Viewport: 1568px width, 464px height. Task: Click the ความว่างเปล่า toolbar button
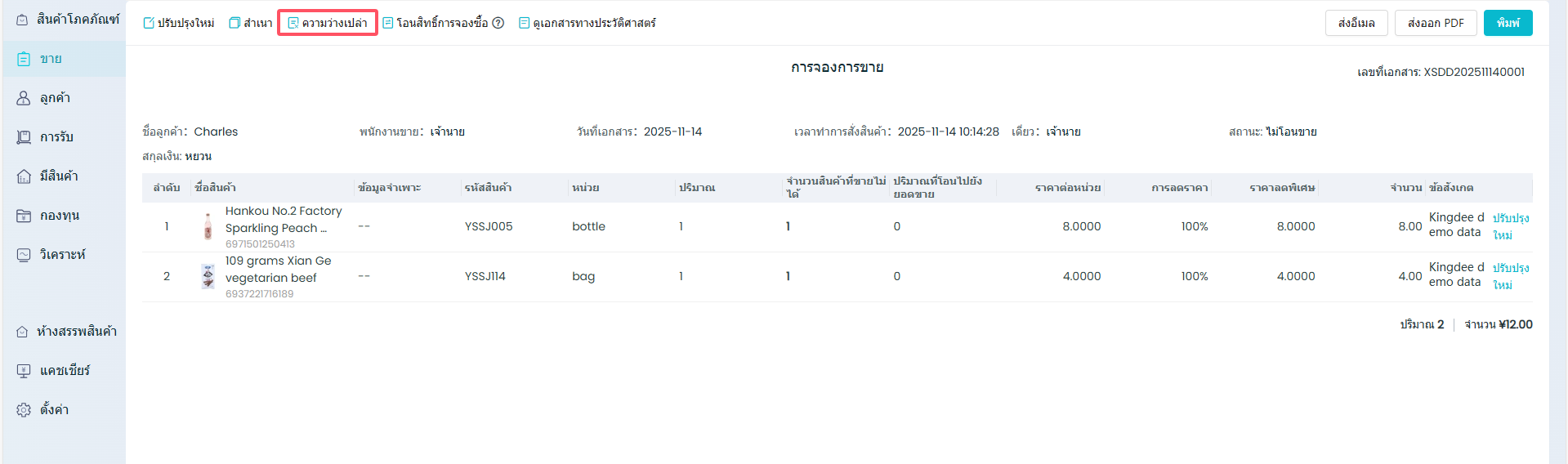328,23
